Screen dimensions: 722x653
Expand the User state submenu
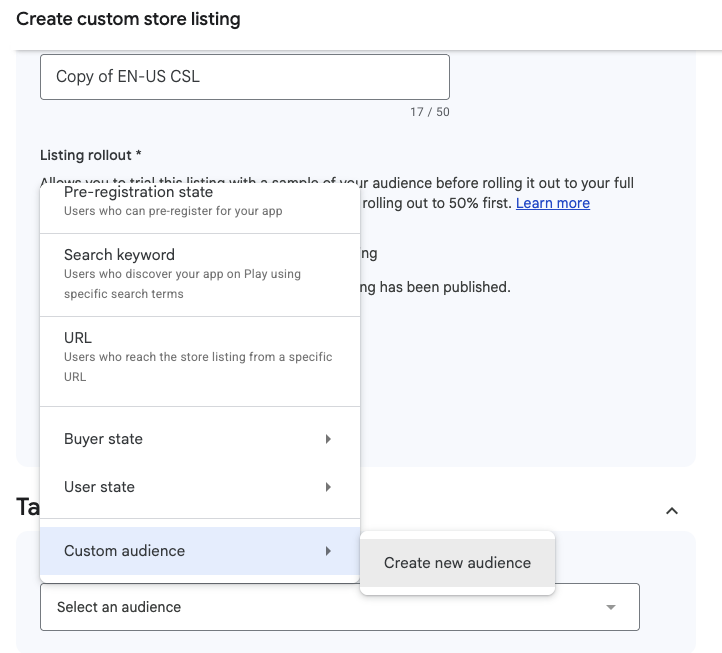200,487
